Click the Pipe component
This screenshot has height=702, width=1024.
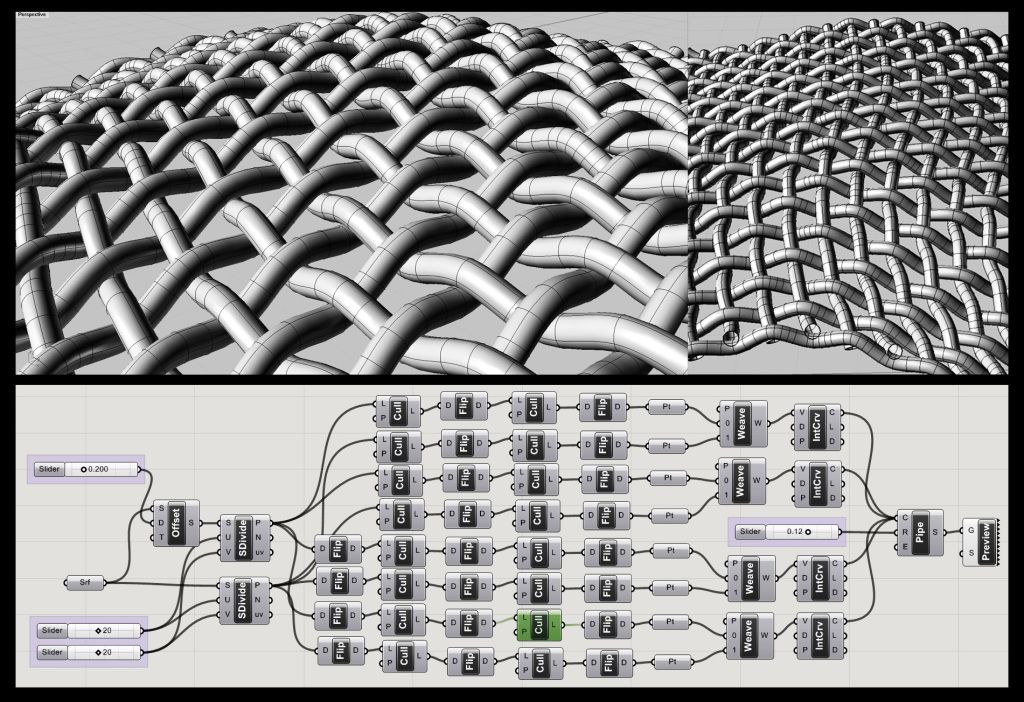tap(921, 532)
